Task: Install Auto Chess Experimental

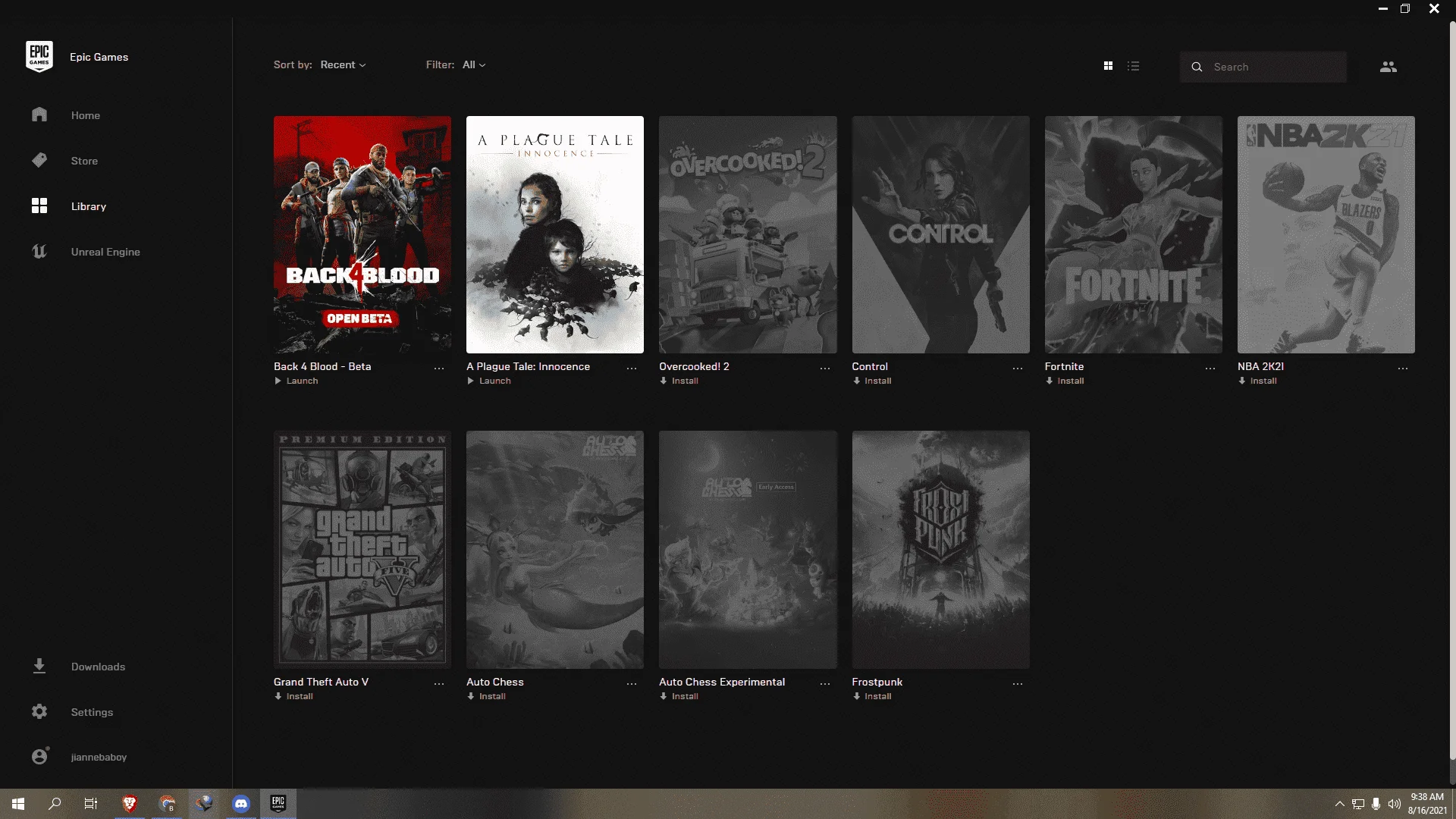Action: (x=679, y=696)
